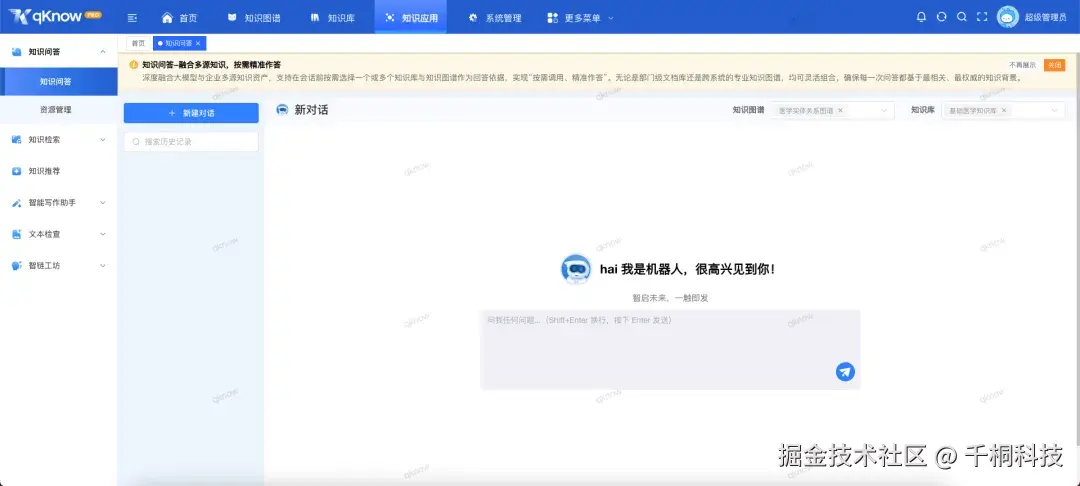Open 知识推荐 sidebar item
This screenshot has width=1080, height=486.
[59, 171]
